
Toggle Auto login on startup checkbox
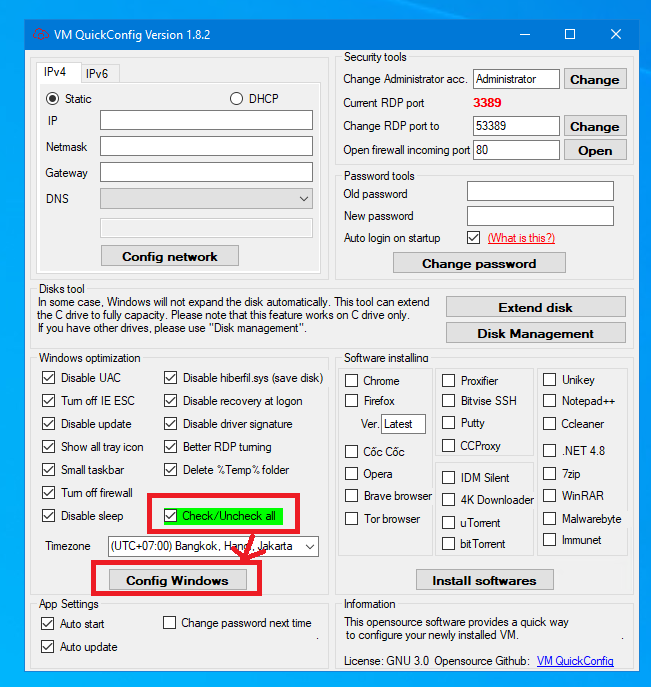[x=474, y=238]
